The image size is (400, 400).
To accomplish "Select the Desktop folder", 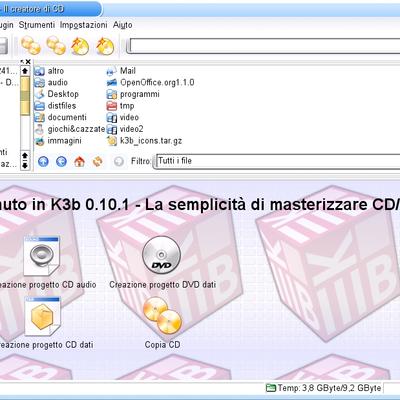I will (x=57, y=94).
